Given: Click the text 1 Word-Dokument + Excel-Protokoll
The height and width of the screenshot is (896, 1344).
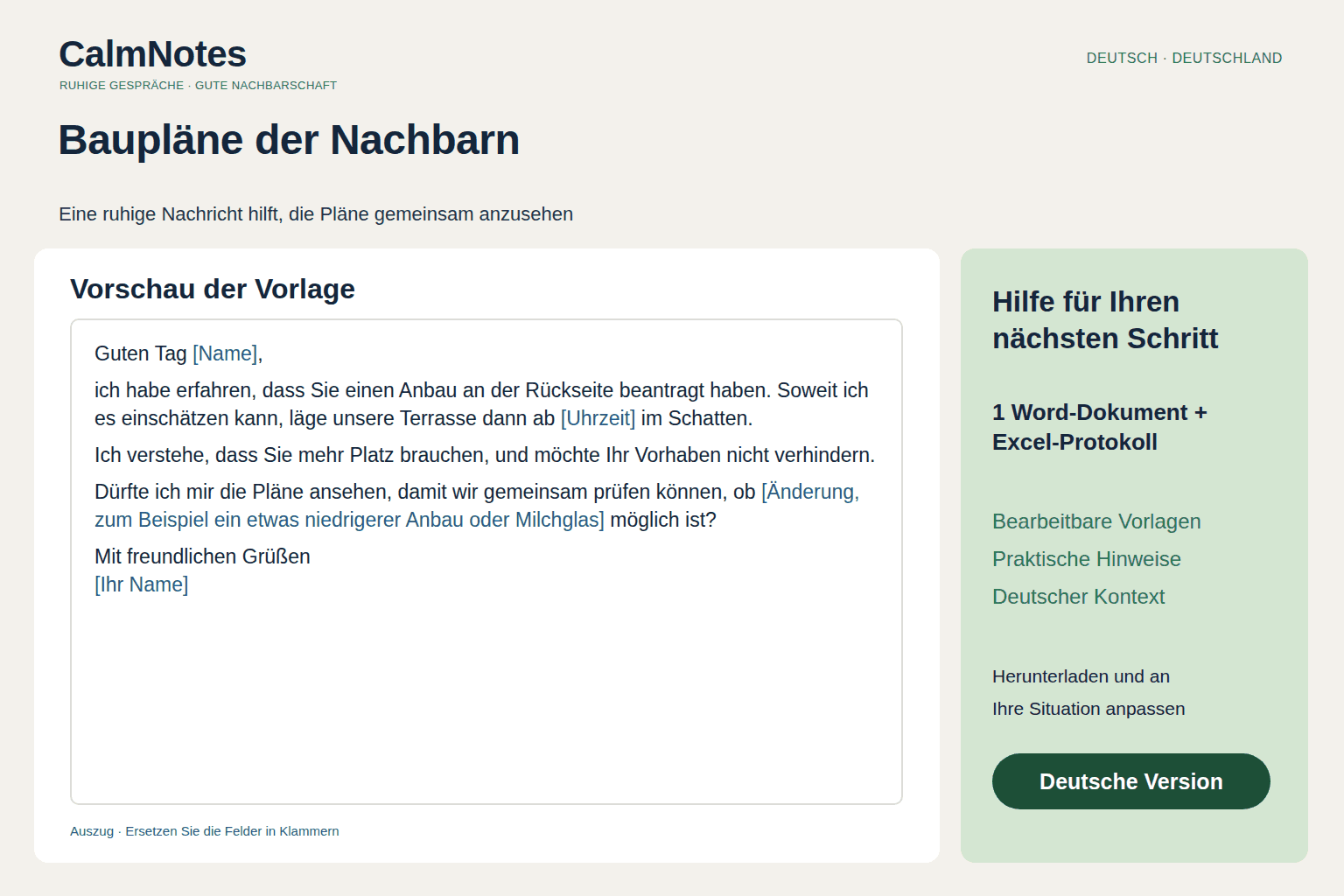Looking at the screenshot, I should [x=1100, y=427].
